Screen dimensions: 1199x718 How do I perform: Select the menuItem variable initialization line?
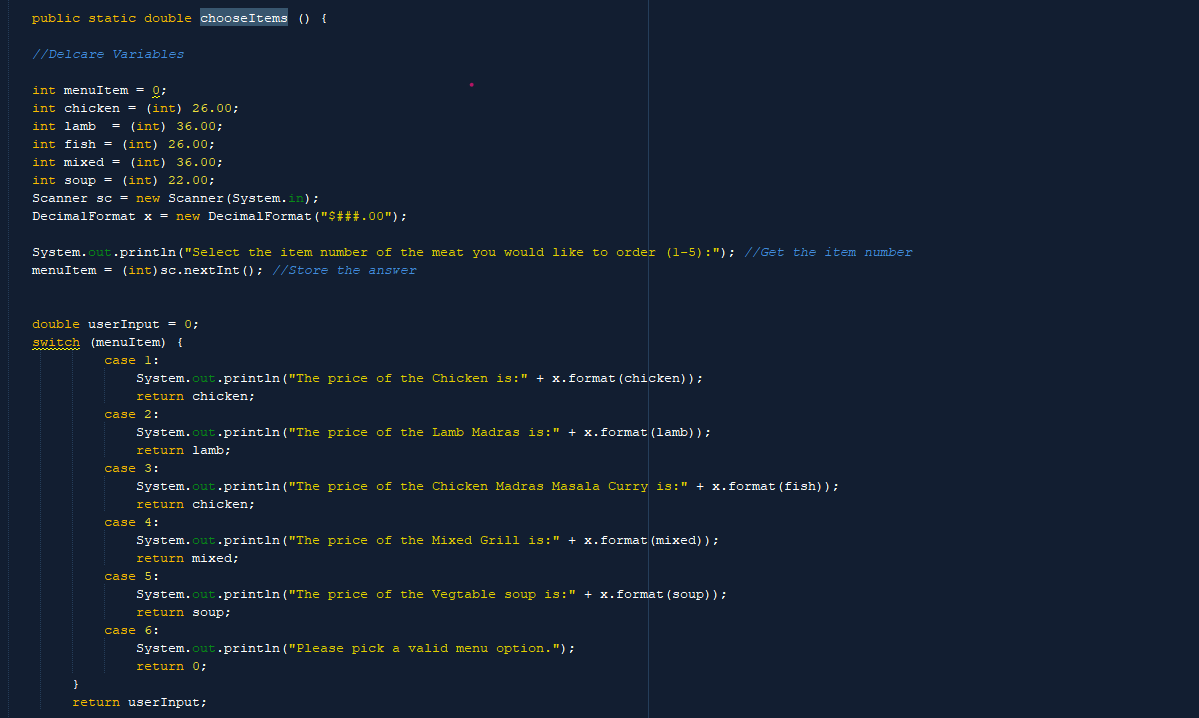click(100, 89)
